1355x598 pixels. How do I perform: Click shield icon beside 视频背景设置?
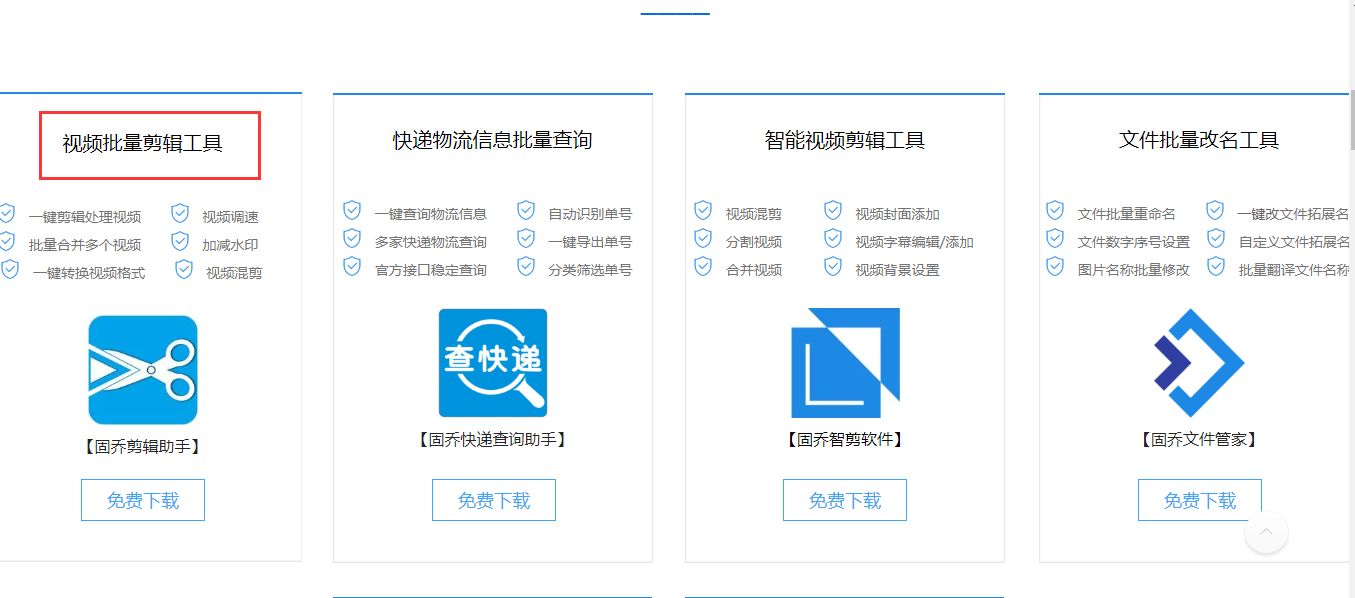click(833, 266)
